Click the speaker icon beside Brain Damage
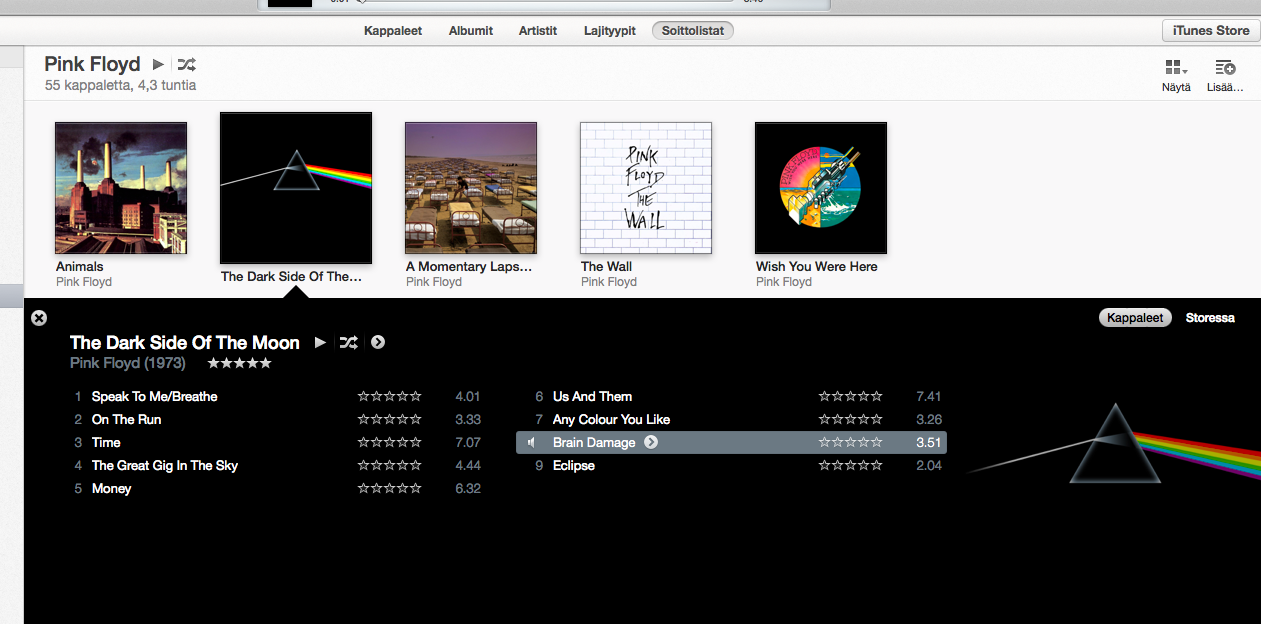This screenshot has height=624, width=1261. [x=532, y=442]
